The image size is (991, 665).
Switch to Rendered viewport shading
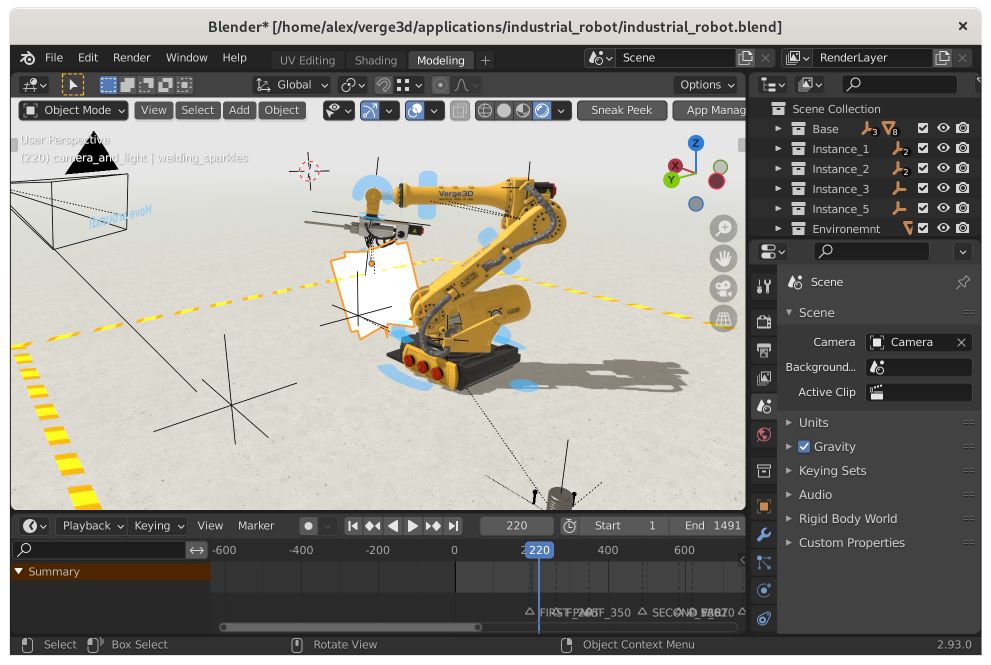pyautogui.click(x=542, y=111)
